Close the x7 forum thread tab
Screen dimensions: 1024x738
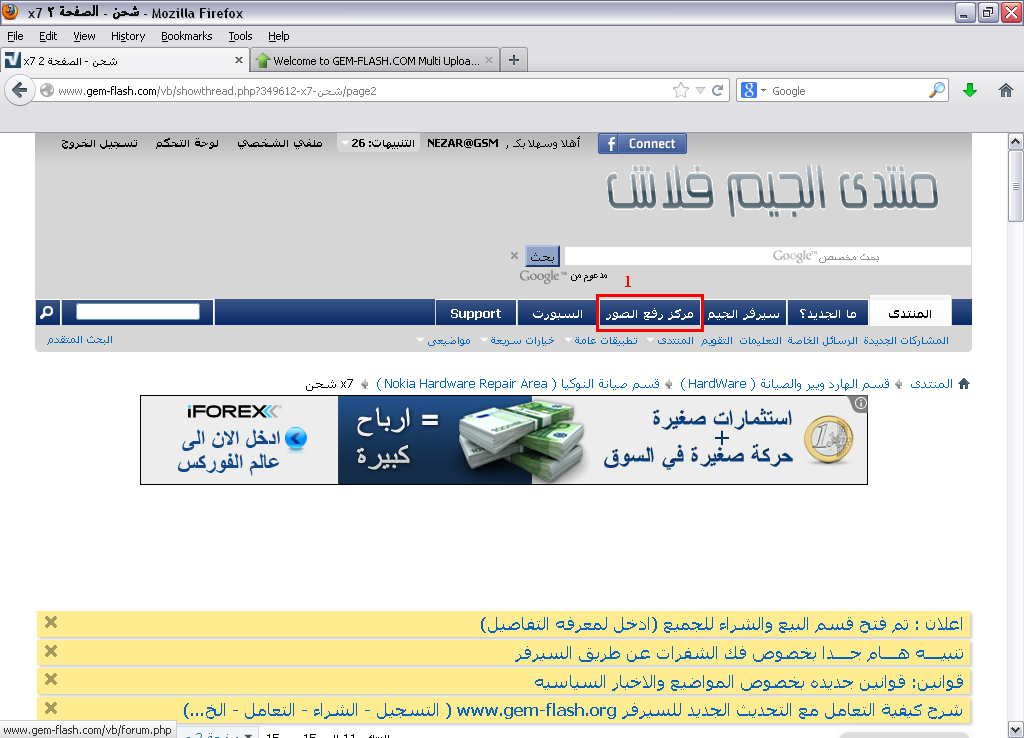[x=238, y=60]
